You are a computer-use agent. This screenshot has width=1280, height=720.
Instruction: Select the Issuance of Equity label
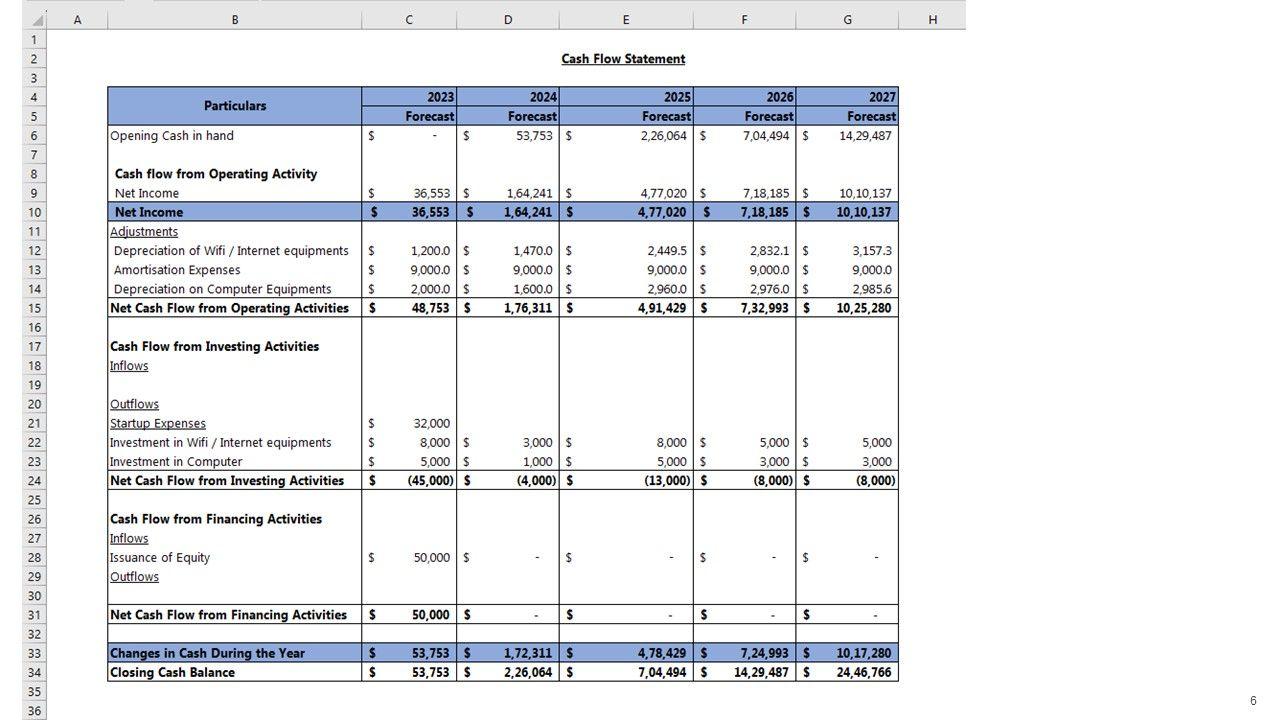click(160, 558)
